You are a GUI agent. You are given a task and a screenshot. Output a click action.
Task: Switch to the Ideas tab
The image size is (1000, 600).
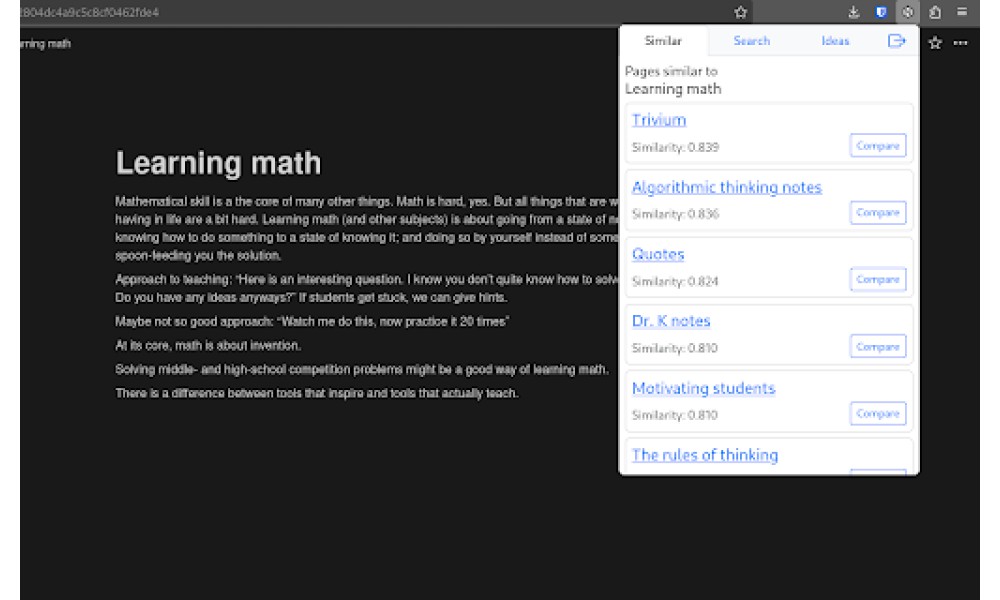pos(835,41)
